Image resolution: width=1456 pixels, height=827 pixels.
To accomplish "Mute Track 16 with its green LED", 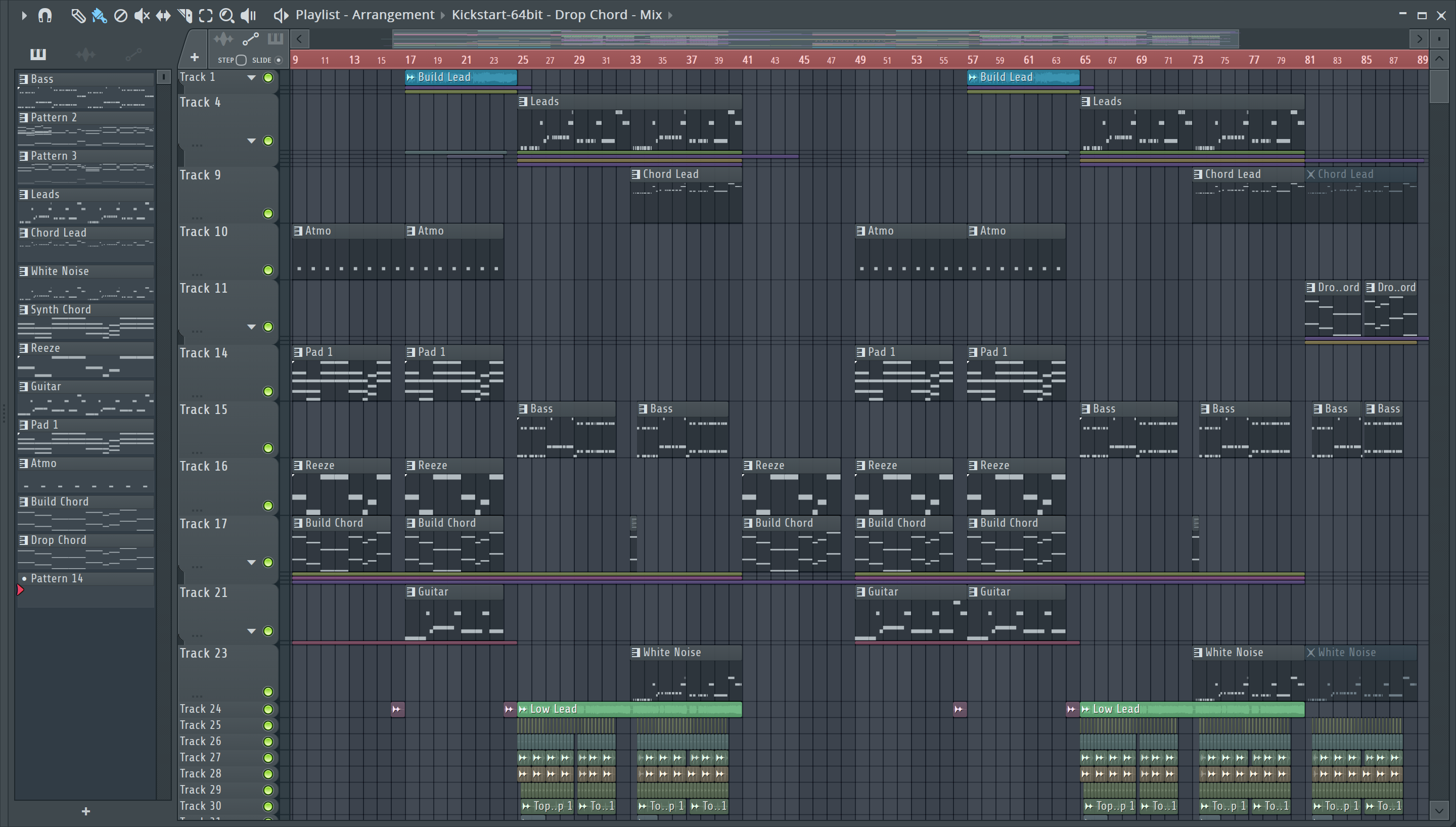I will [268, 506].
